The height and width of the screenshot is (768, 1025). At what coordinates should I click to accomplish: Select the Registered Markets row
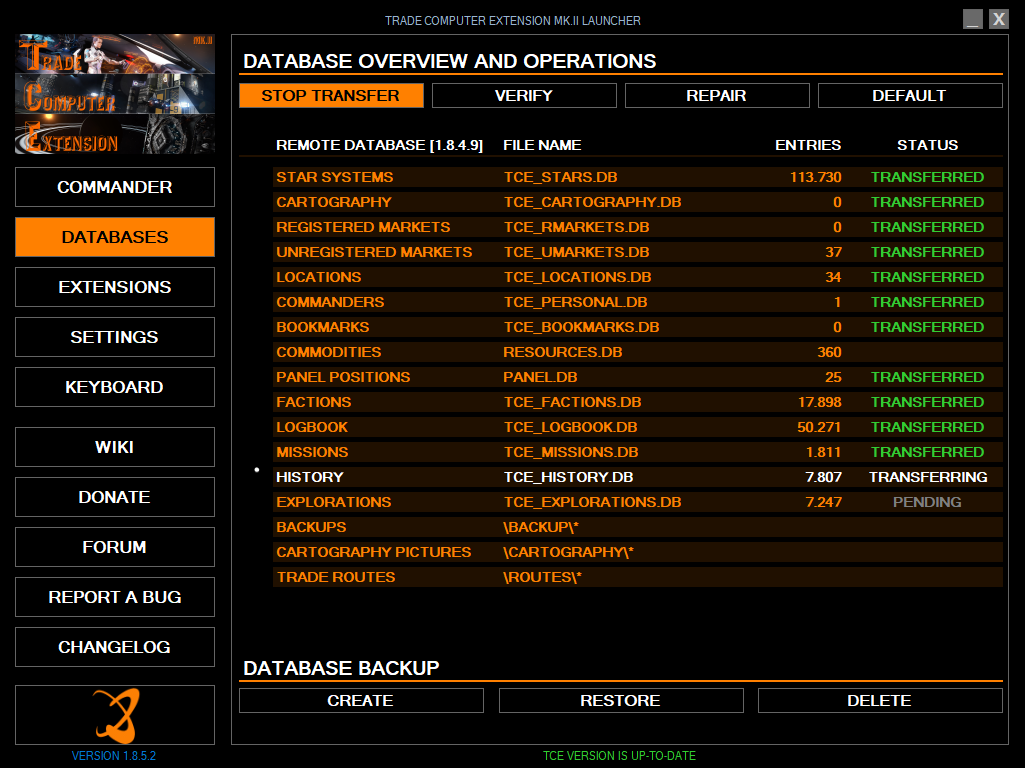tap(637, 227)
